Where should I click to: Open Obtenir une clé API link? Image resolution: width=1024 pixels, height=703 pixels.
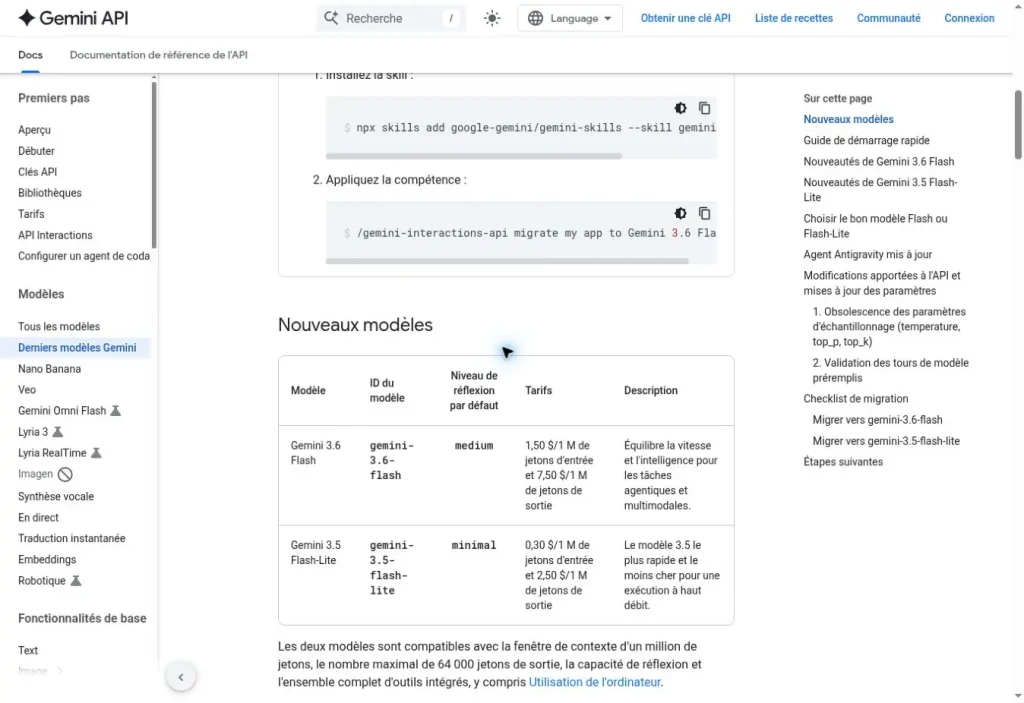(x=685, y=18)
